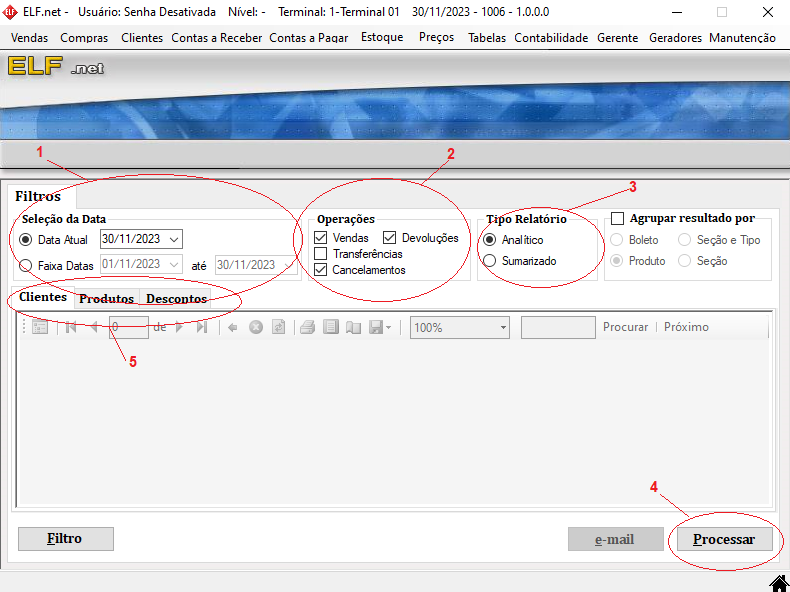The image size is (790, 592).
Task: Open the Manutenção menu
Action: 742,38
